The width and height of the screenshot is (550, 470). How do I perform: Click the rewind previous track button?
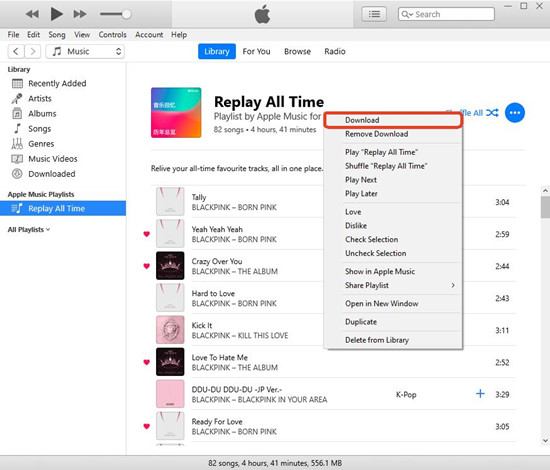(x=32, y=14)
